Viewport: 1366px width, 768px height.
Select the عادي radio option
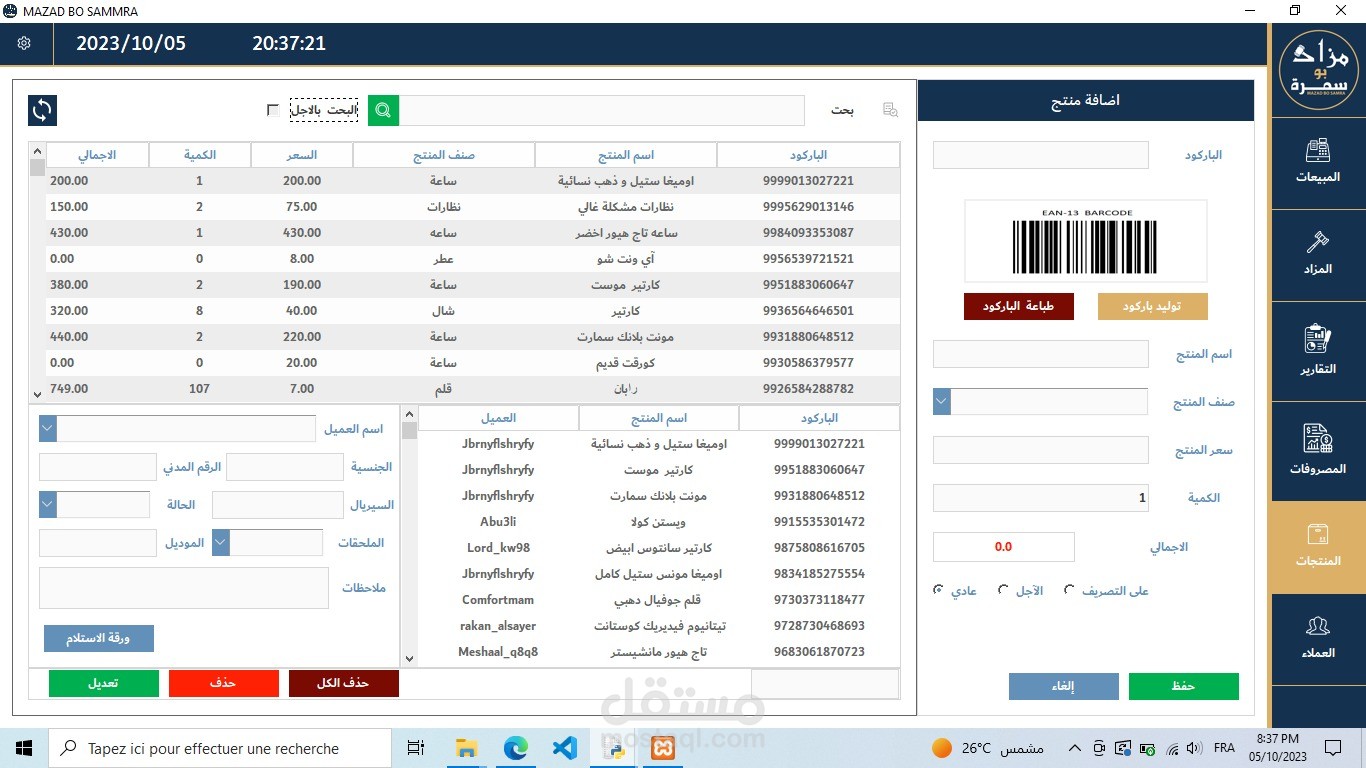[x=938, y=590]
